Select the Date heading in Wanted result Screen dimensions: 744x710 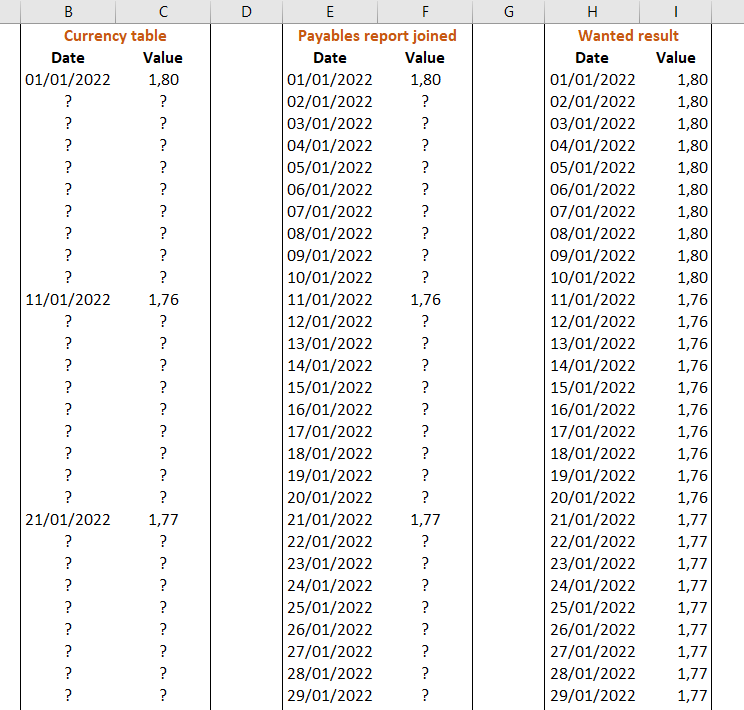[x=592, y=58]
